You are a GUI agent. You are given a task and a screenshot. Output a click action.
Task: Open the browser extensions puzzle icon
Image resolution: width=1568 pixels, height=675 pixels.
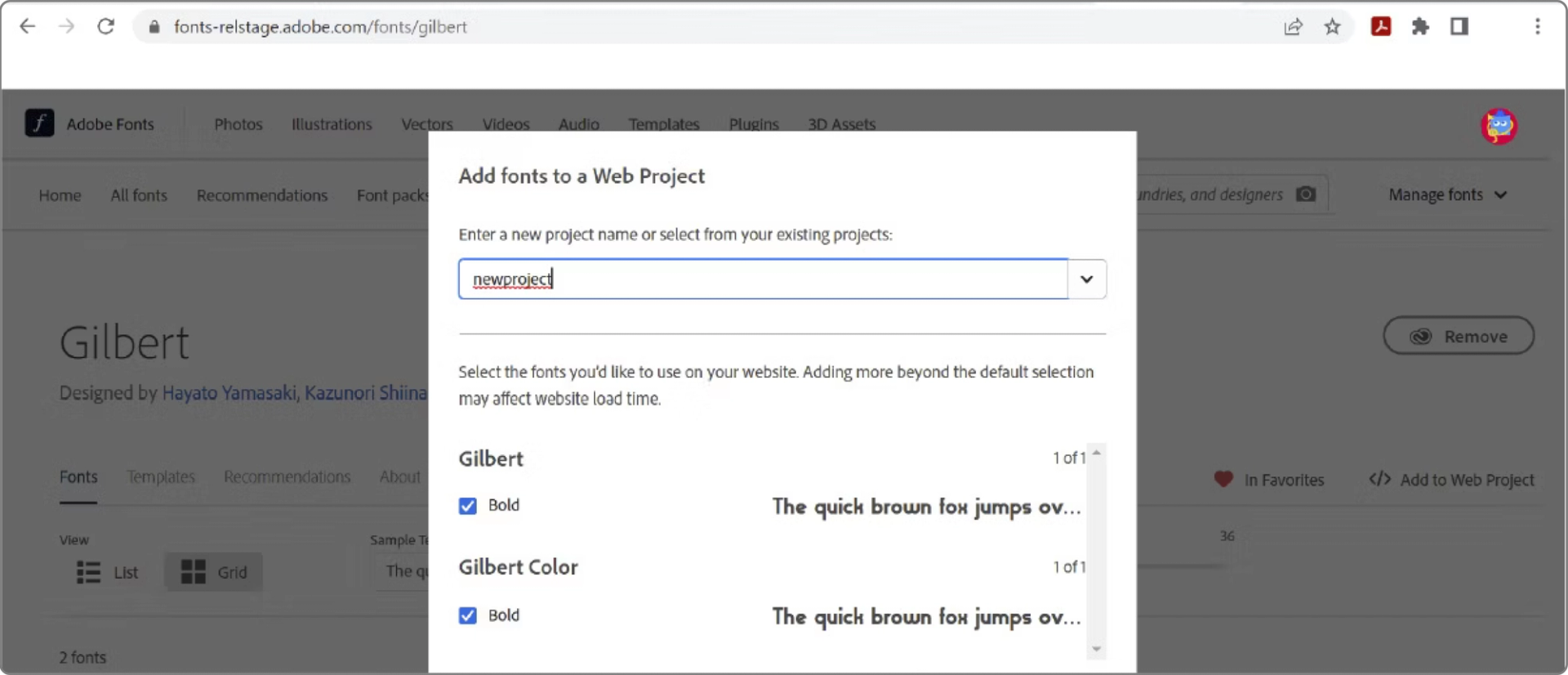coord(1420,26)
